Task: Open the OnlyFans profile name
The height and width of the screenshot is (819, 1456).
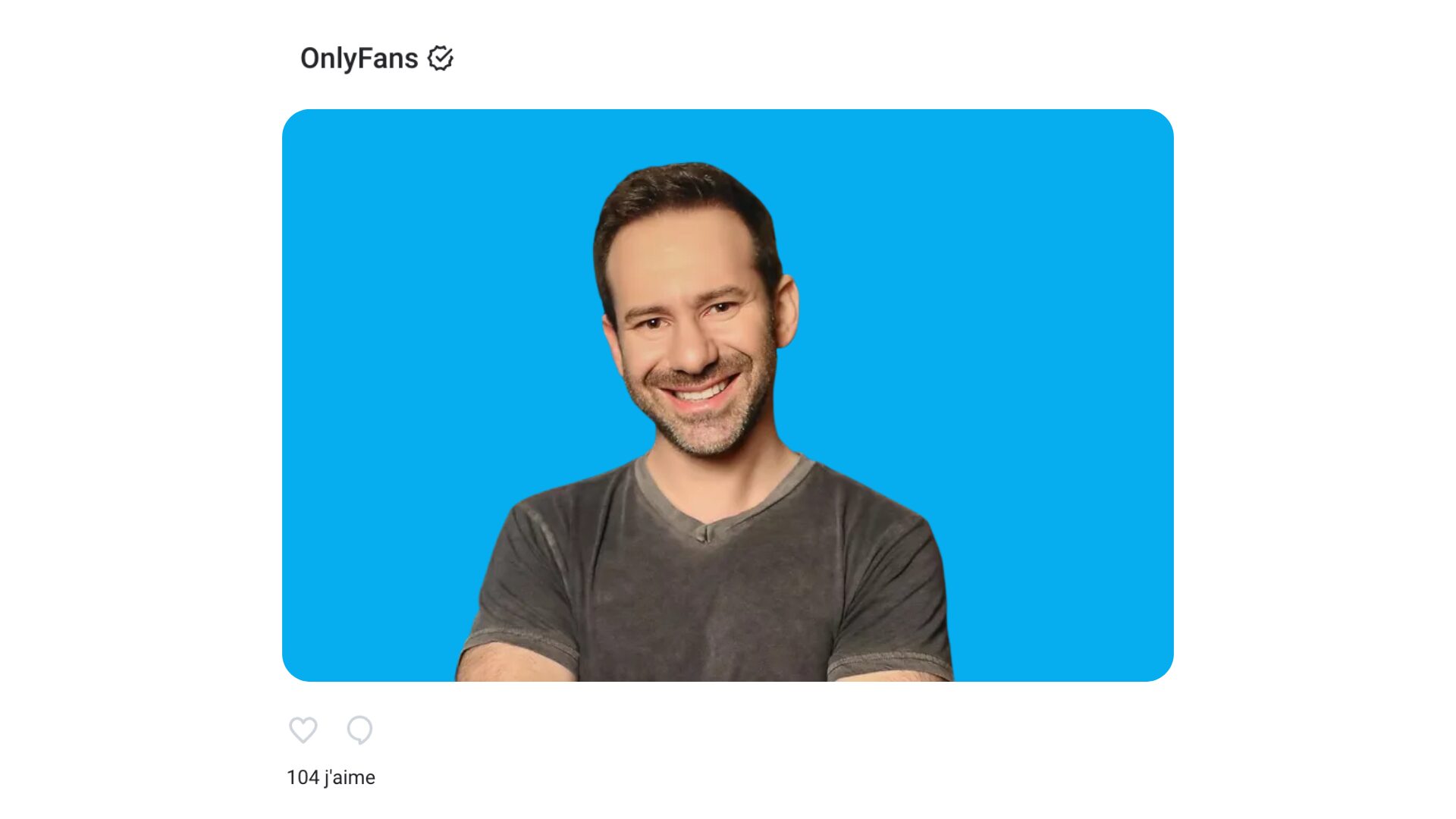Action: [x=359, y=58]
